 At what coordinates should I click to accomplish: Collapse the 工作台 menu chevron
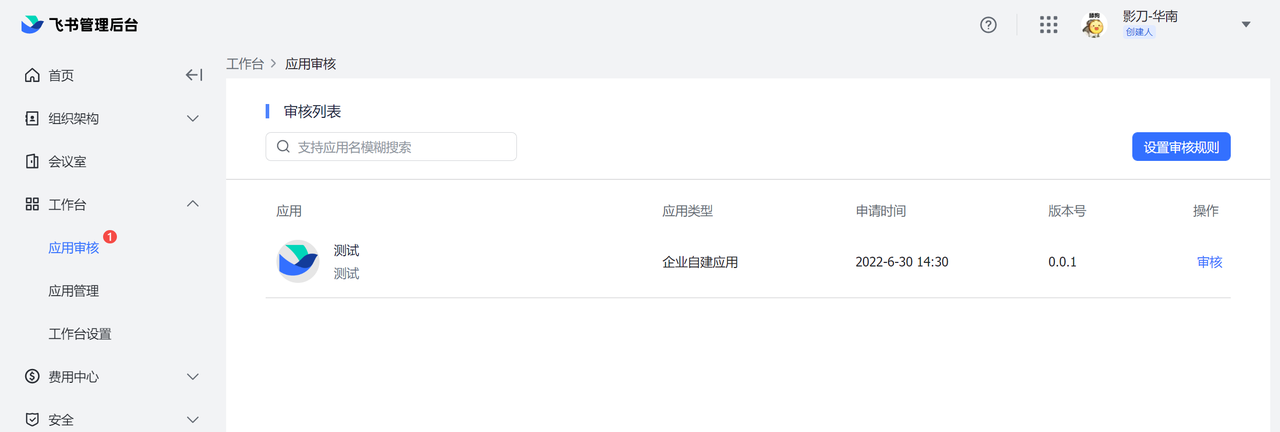(193, 204)
